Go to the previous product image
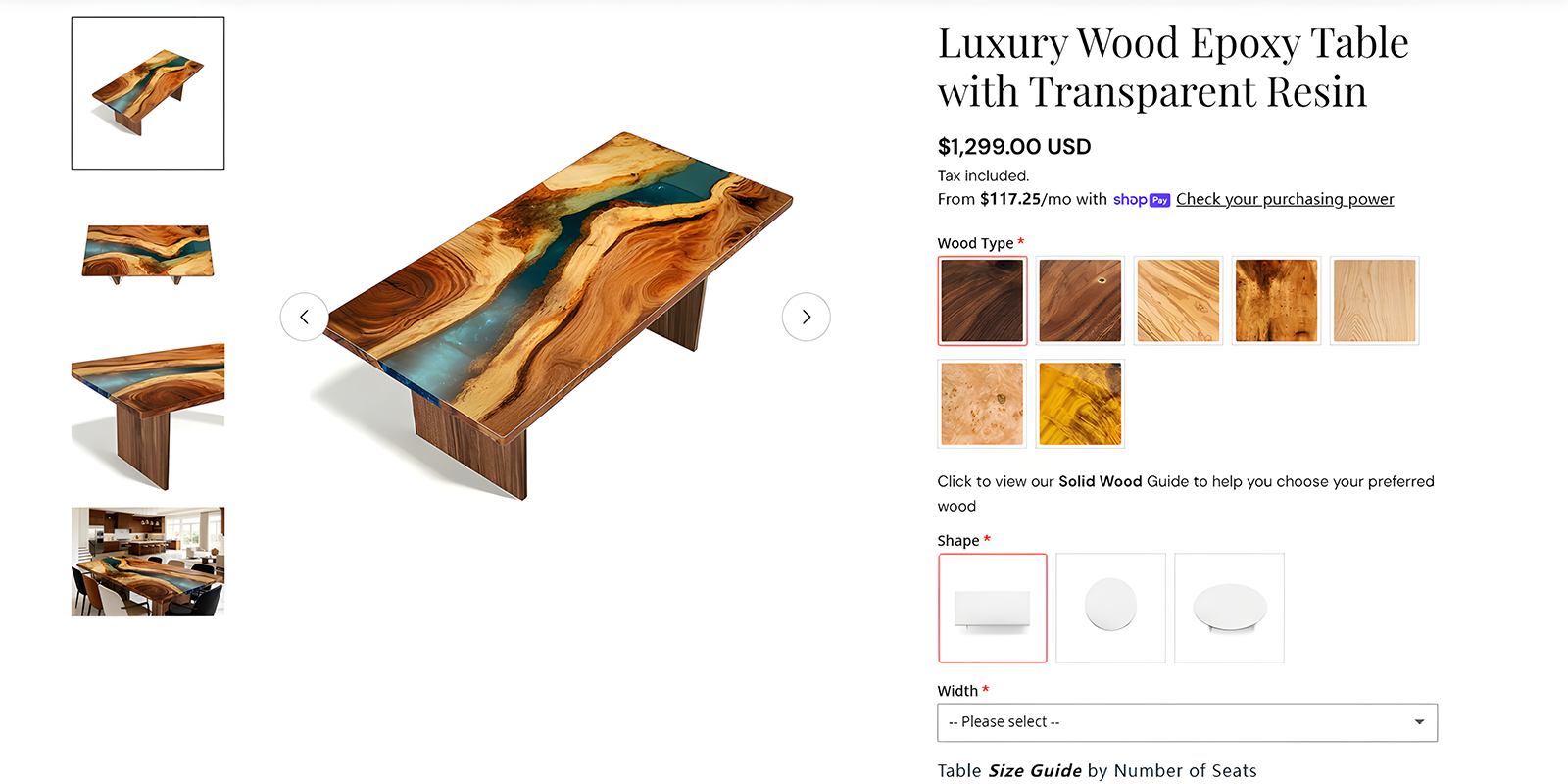The height and width of the screenshot is (784, 1568). click(304, 317)
